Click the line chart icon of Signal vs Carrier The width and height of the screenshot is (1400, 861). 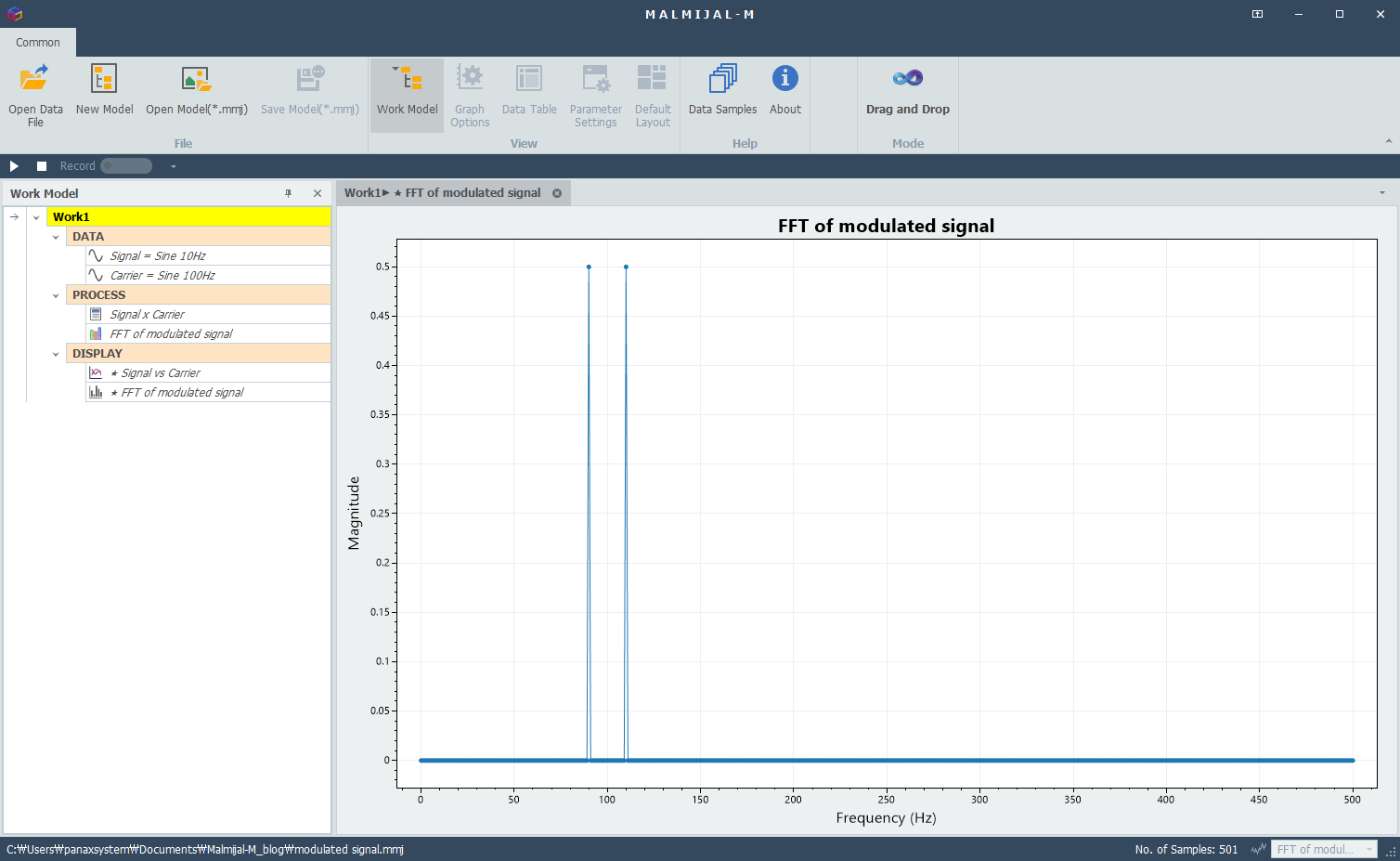click(x=96, y=372)
